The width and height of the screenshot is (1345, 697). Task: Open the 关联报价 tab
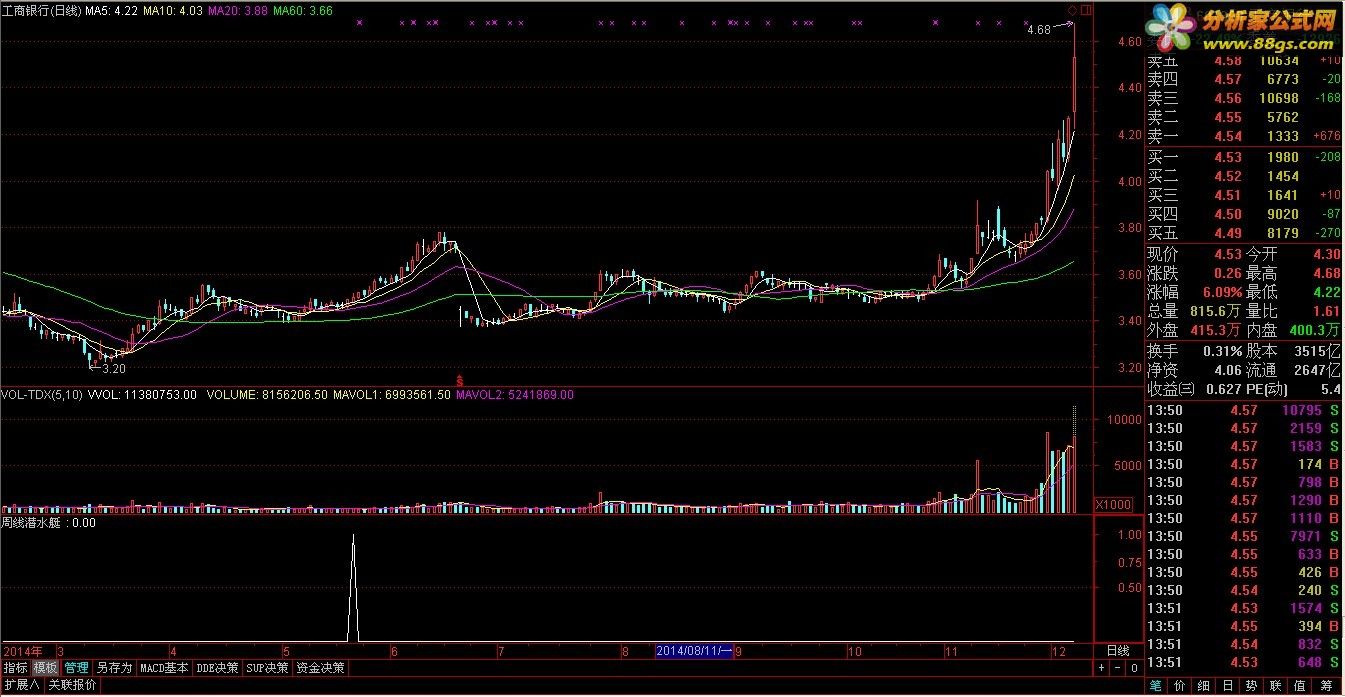coord(73,685)
